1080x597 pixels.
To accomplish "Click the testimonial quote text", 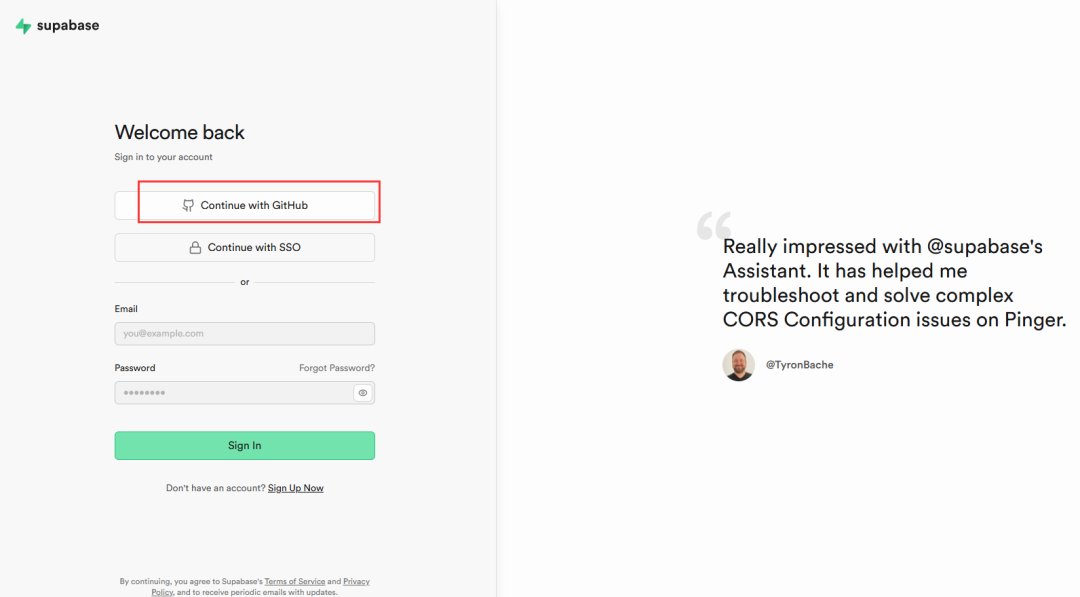I will click(894, 283).
